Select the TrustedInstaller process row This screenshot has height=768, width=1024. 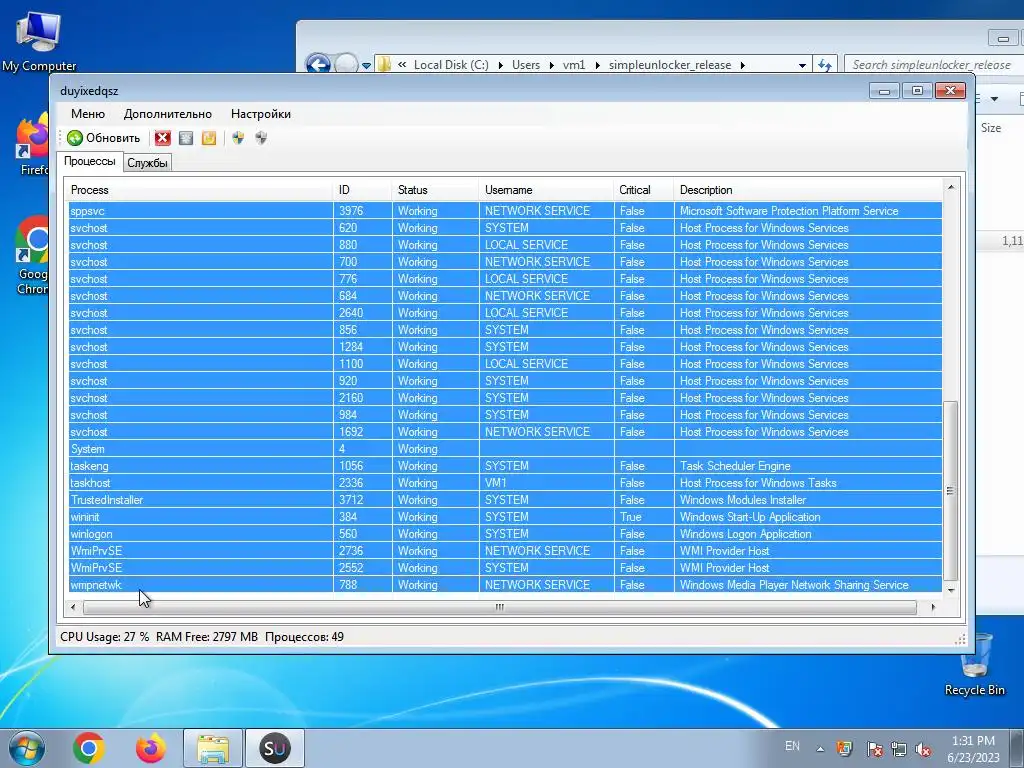[x=505, y=500]
